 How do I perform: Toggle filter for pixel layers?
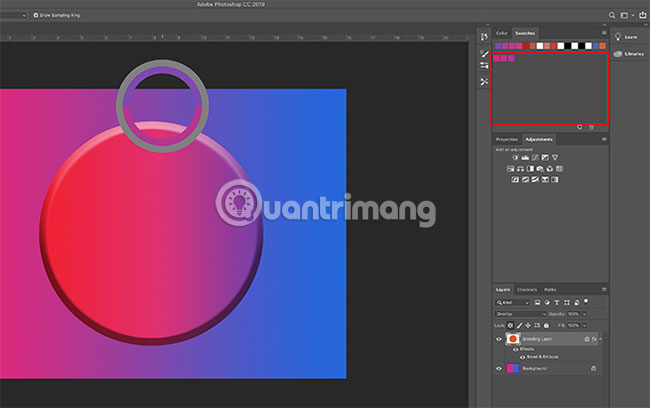tap(537, 303)
